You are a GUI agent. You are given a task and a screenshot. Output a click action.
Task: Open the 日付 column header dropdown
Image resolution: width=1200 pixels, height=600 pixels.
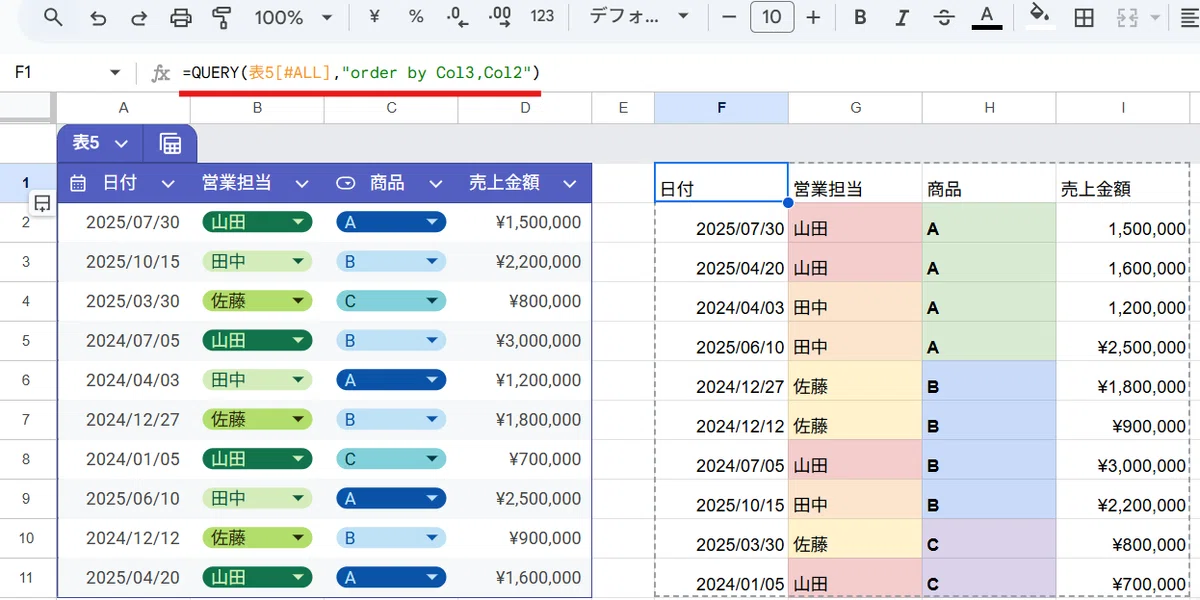point(168,183)
